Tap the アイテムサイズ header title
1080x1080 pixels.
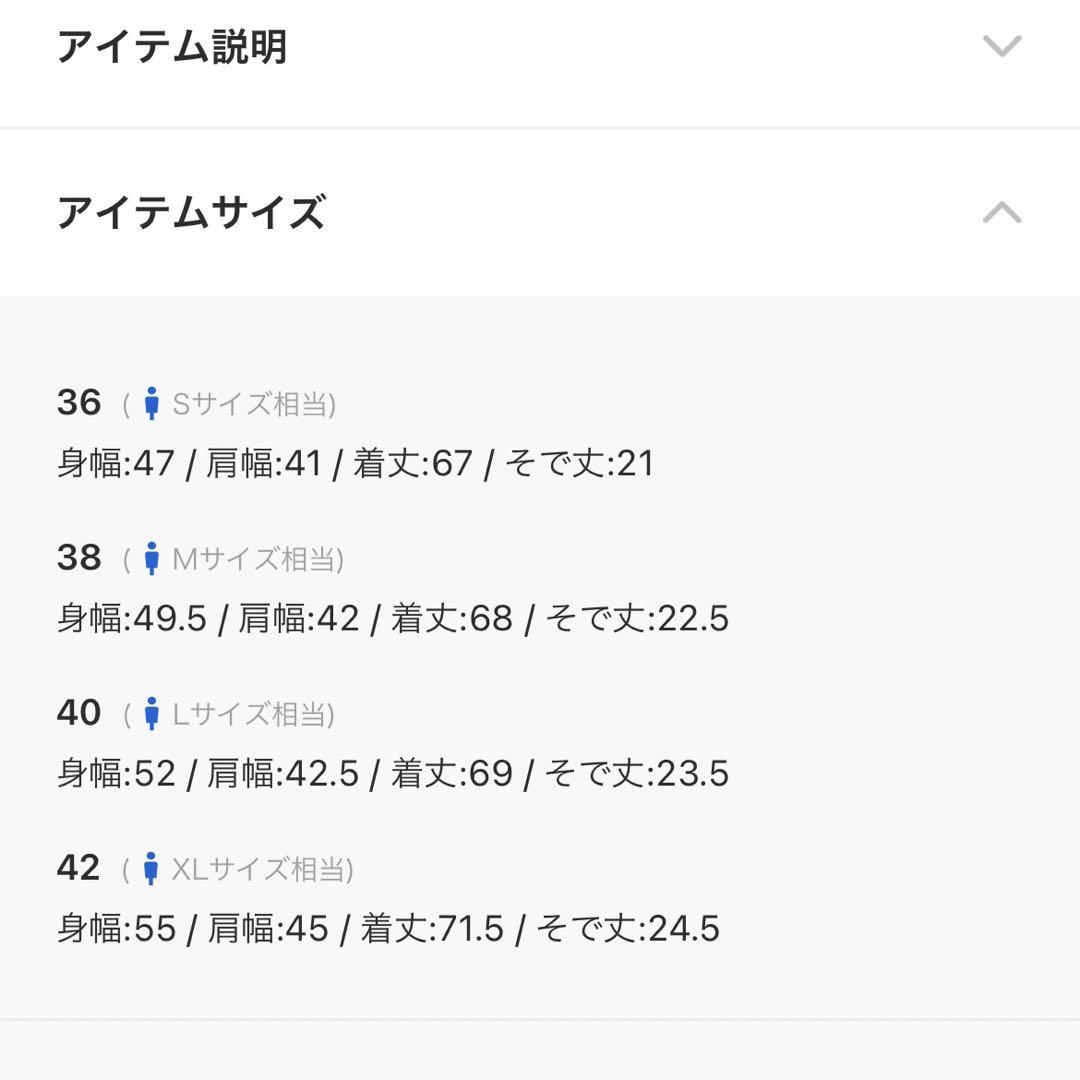tap(191, 212)
